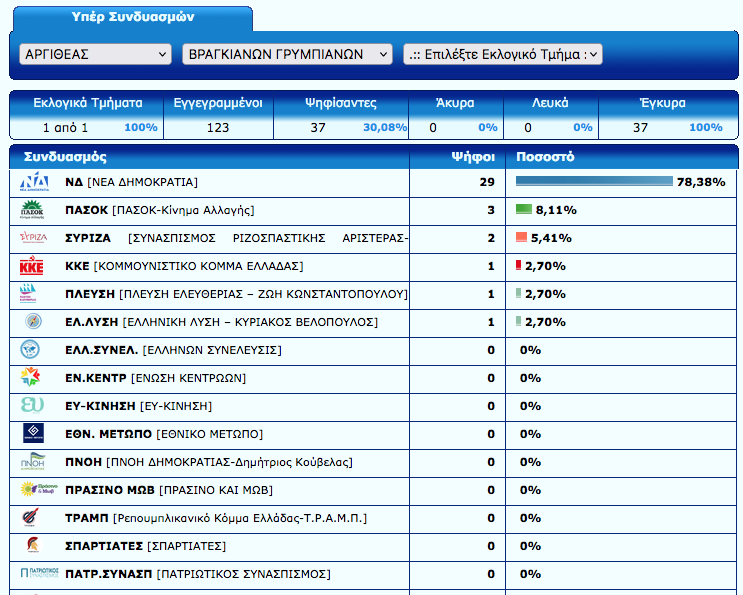
Task: Click the ΕΝ.ΚΕΝΤΡ colorful star logo
Action: click(x=33, y=378)
